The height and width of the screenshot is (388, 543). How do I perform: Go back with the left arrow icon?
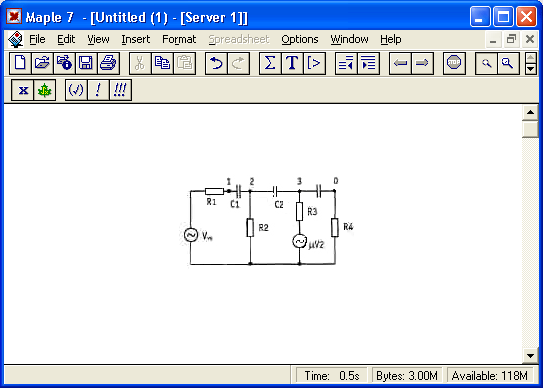tap(400, 63)
